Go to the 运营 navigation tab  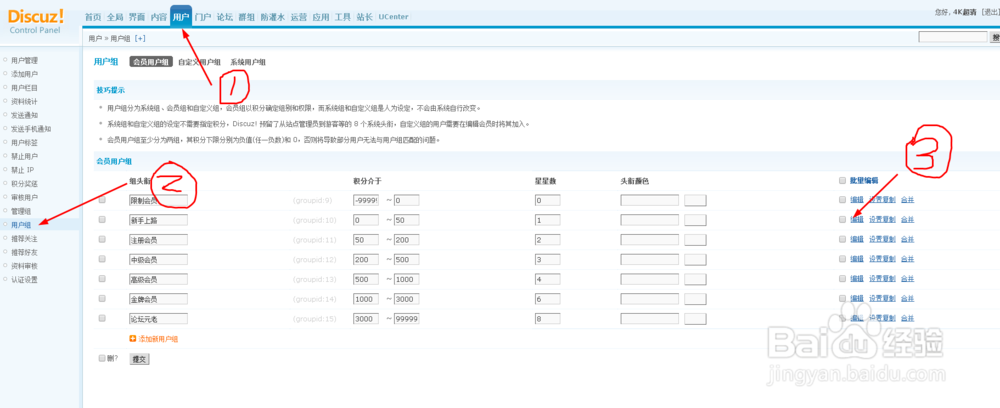(x=298, y=17)
